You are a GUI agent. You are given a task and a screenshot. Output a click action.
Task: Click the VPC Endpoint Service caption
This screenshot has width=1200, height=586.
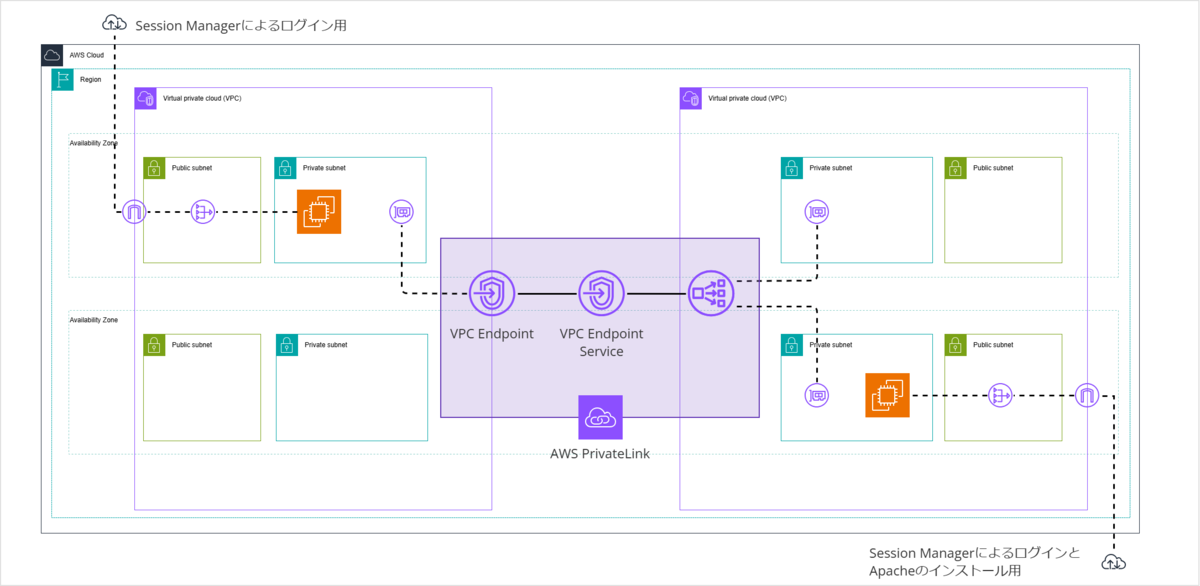pos(601,342)
